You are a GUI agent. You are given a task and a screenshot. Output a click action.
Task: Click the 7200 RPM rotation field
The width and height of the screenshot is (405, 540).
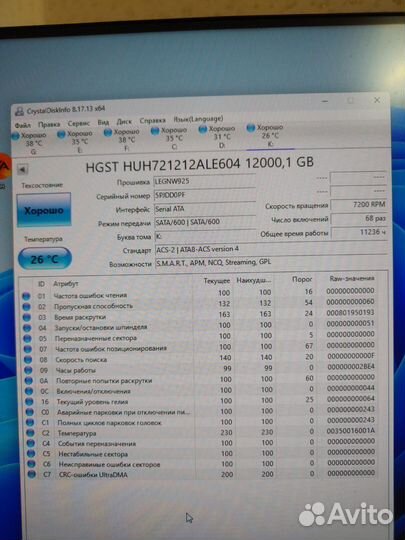click(359, 205)
